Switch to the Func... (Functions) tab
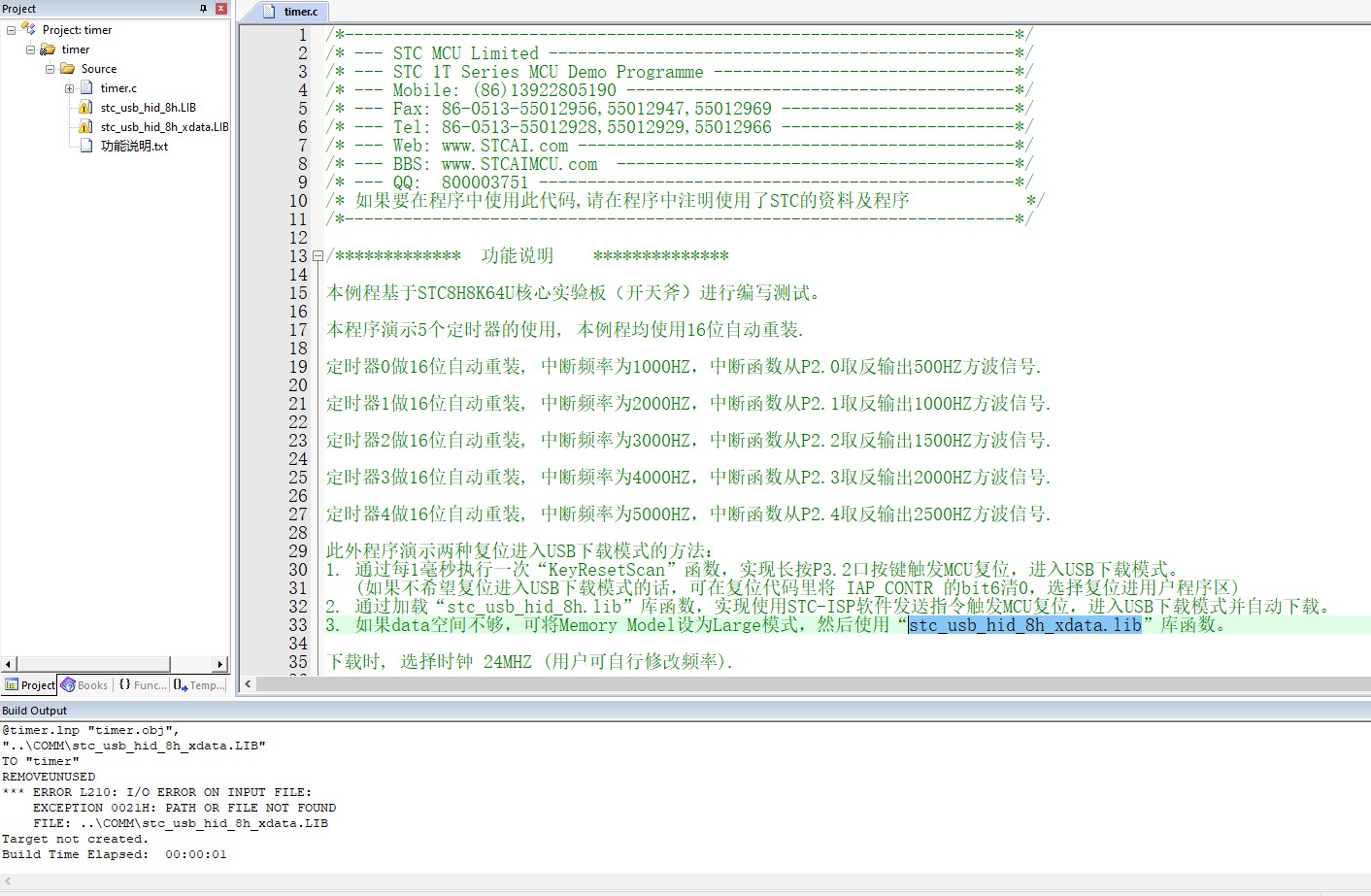 point(142,685)
